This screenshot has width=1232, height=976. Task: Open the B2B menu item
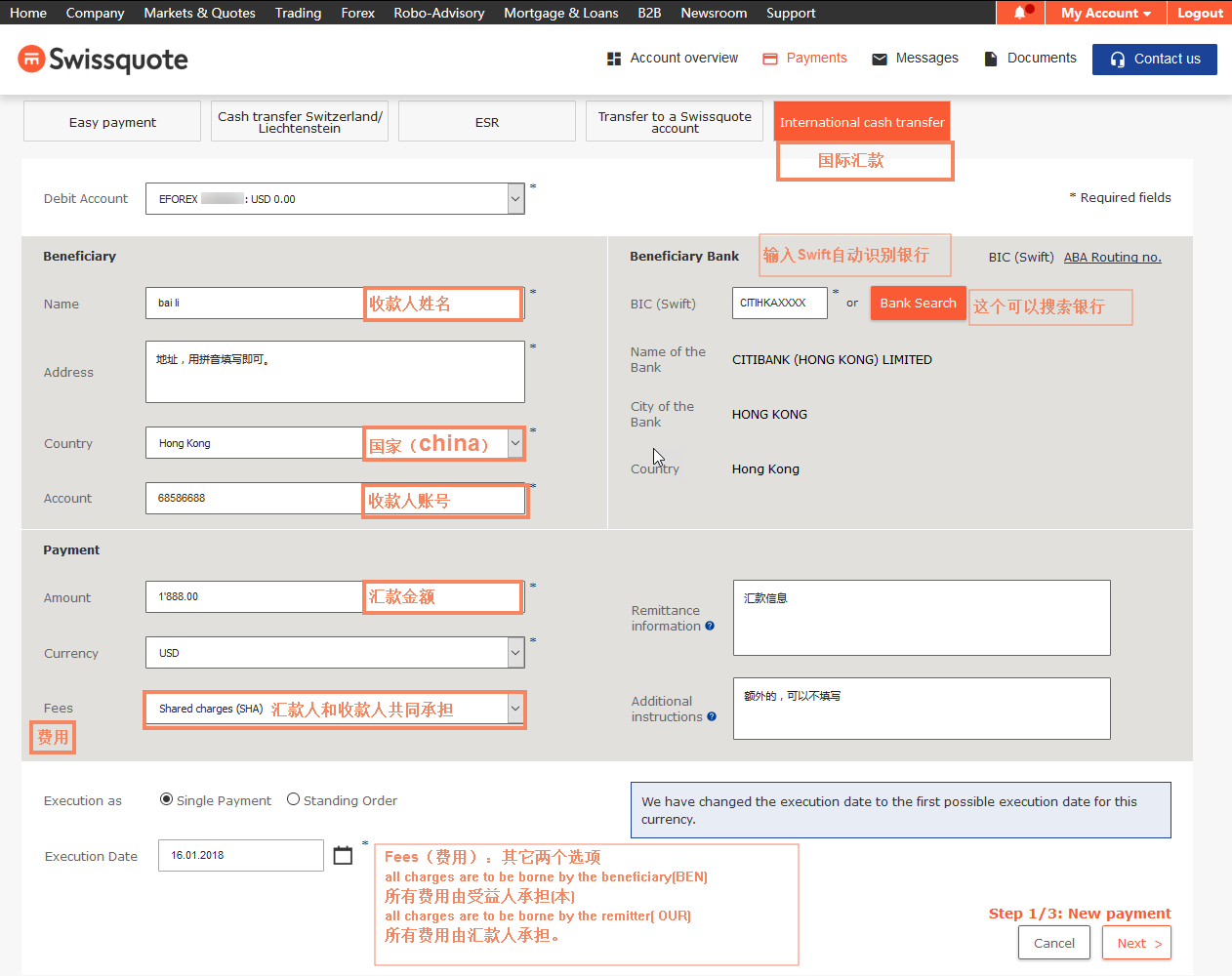[x=649, y=13]
